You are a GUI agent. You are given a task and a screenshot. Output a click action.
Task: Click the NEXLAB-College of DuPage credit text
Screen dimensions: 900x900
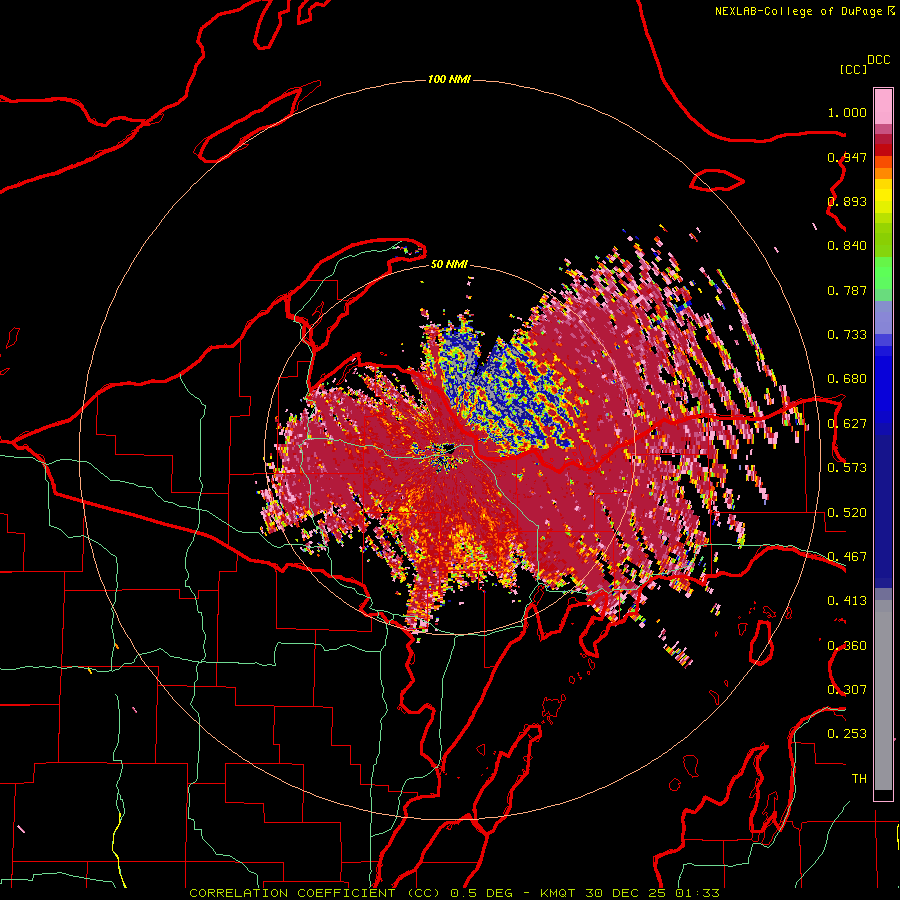[x=798, y=11]
